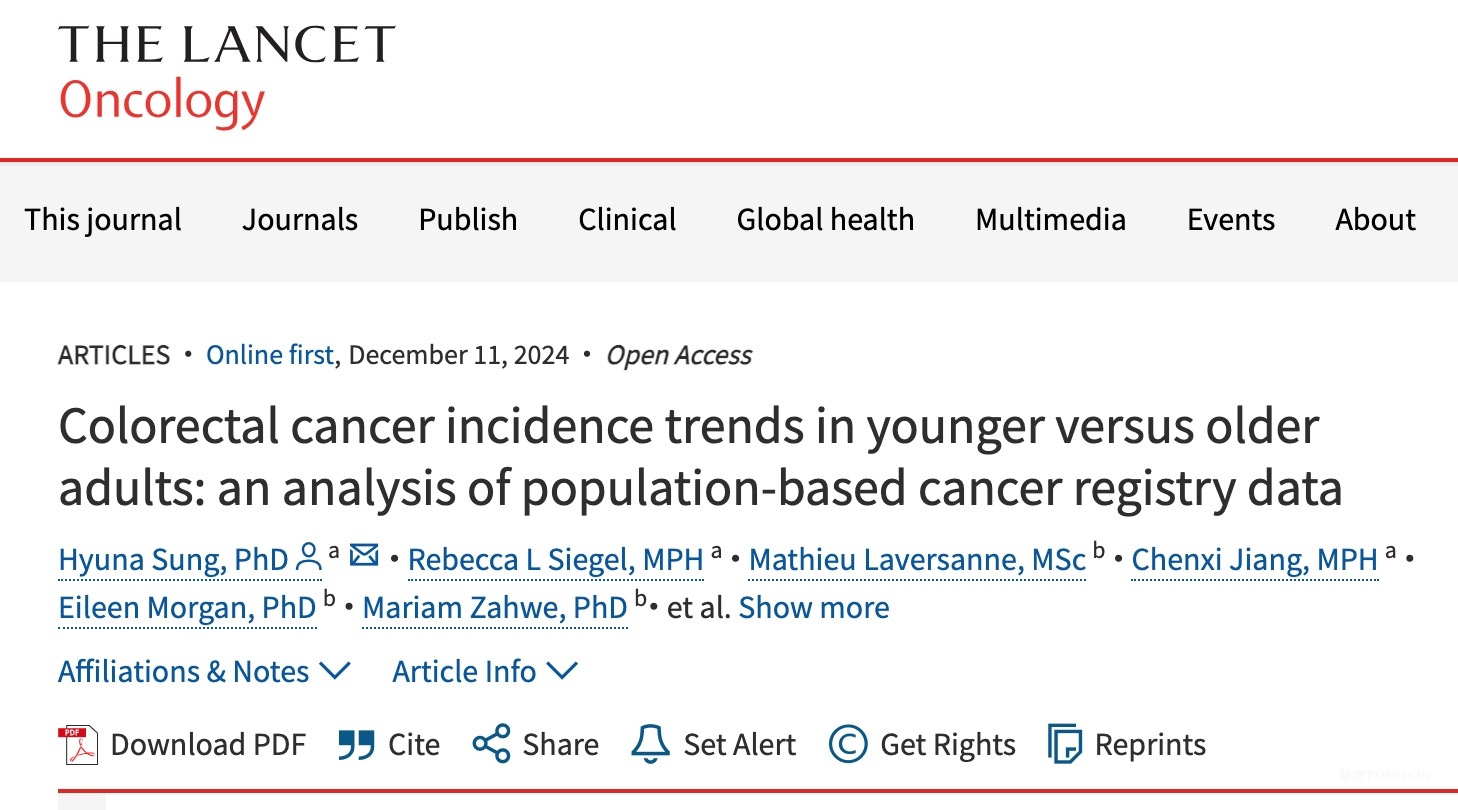The width and height of the screenshot is (1458, 810).
Task: Go to The Lancet Oncology logo home
Action: (x=227, y=75)
